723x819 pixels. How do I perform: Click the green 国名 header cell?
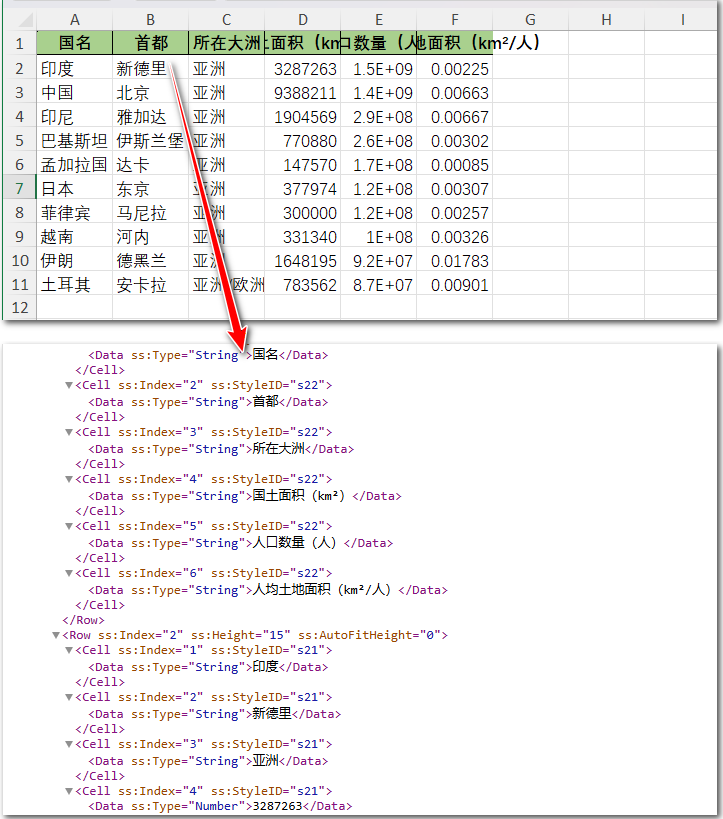click(75, 43)
